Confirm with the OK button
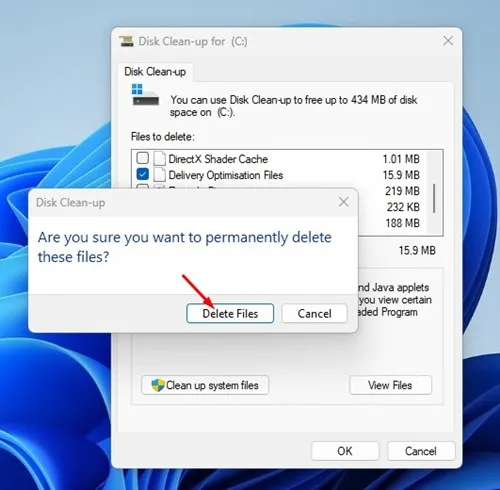500x490 pixels. click(x=345, y=451)
